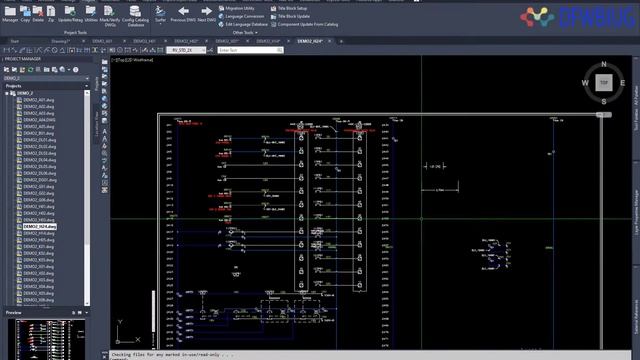Add a new drawing tab with plus
The height and width of the screenshot is (360, 640).
pos(341,41)
